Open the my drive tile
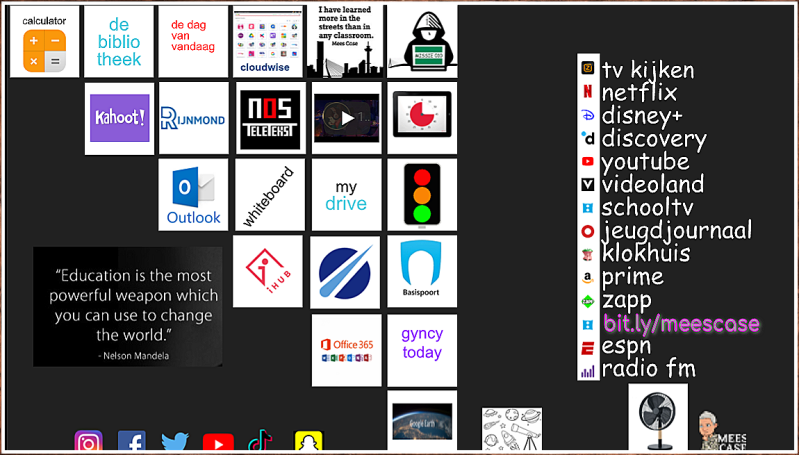This screenshot has width=799, height=455. point(347,195)
